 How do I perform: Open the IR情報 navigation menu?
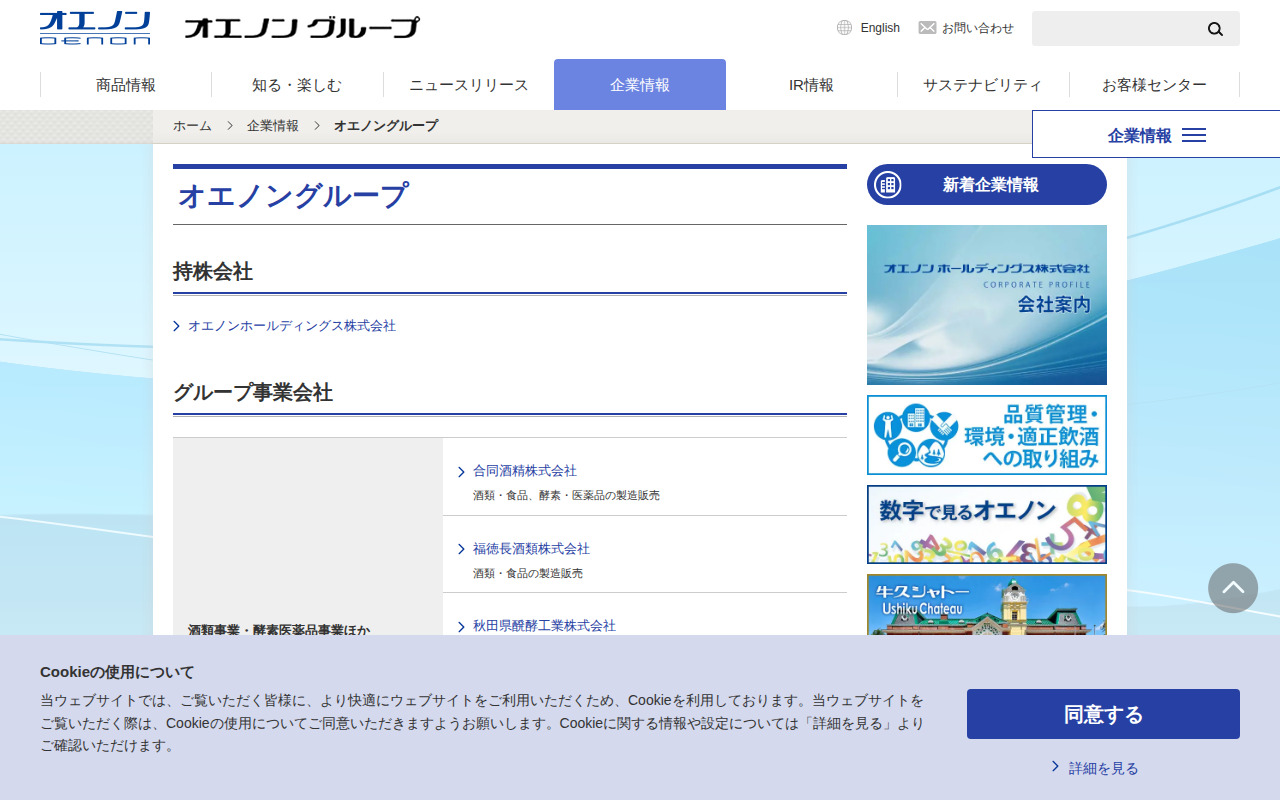[811, 85]
